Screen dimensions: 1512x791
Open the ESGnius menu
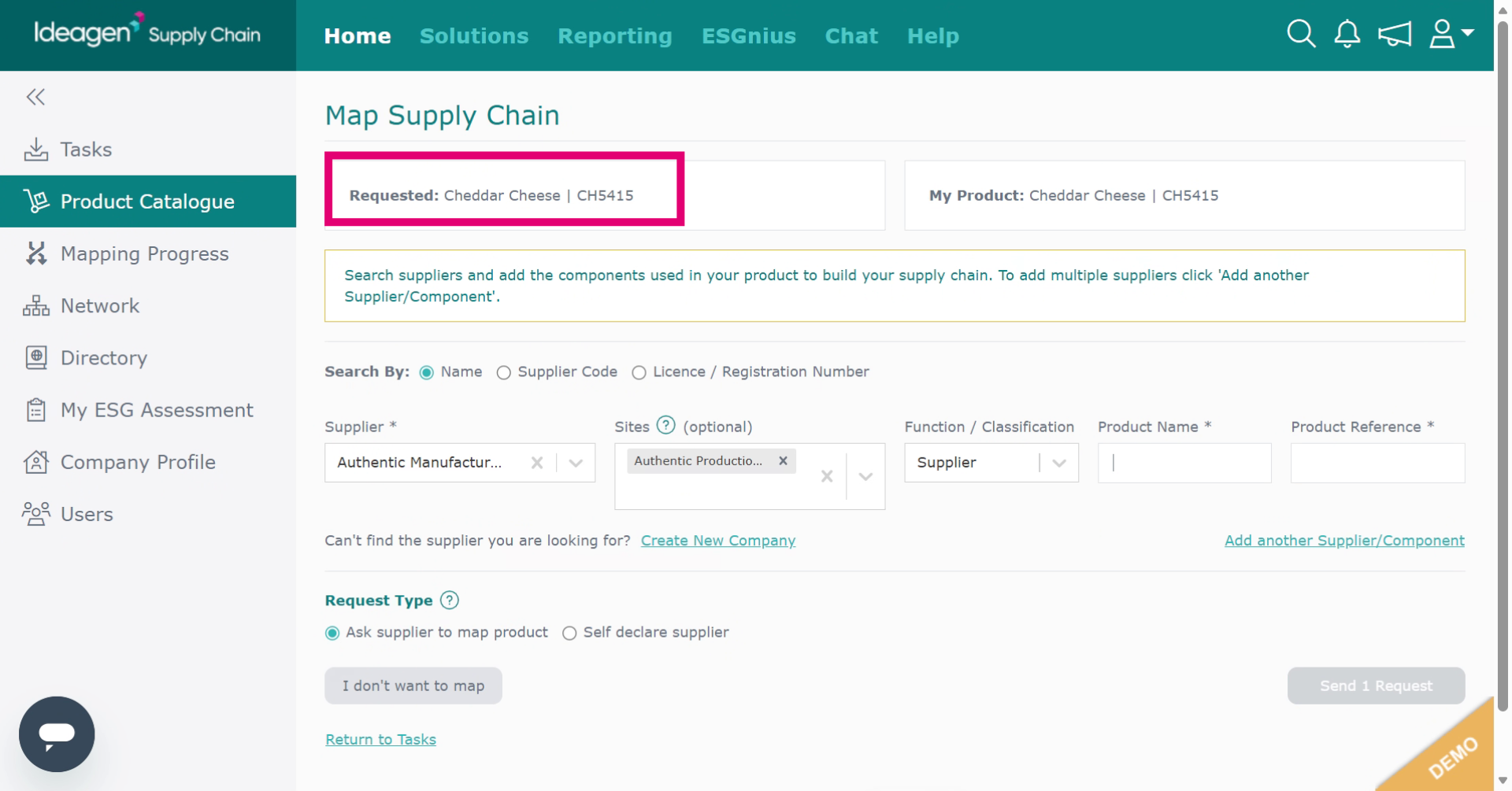tap(749, 35)
